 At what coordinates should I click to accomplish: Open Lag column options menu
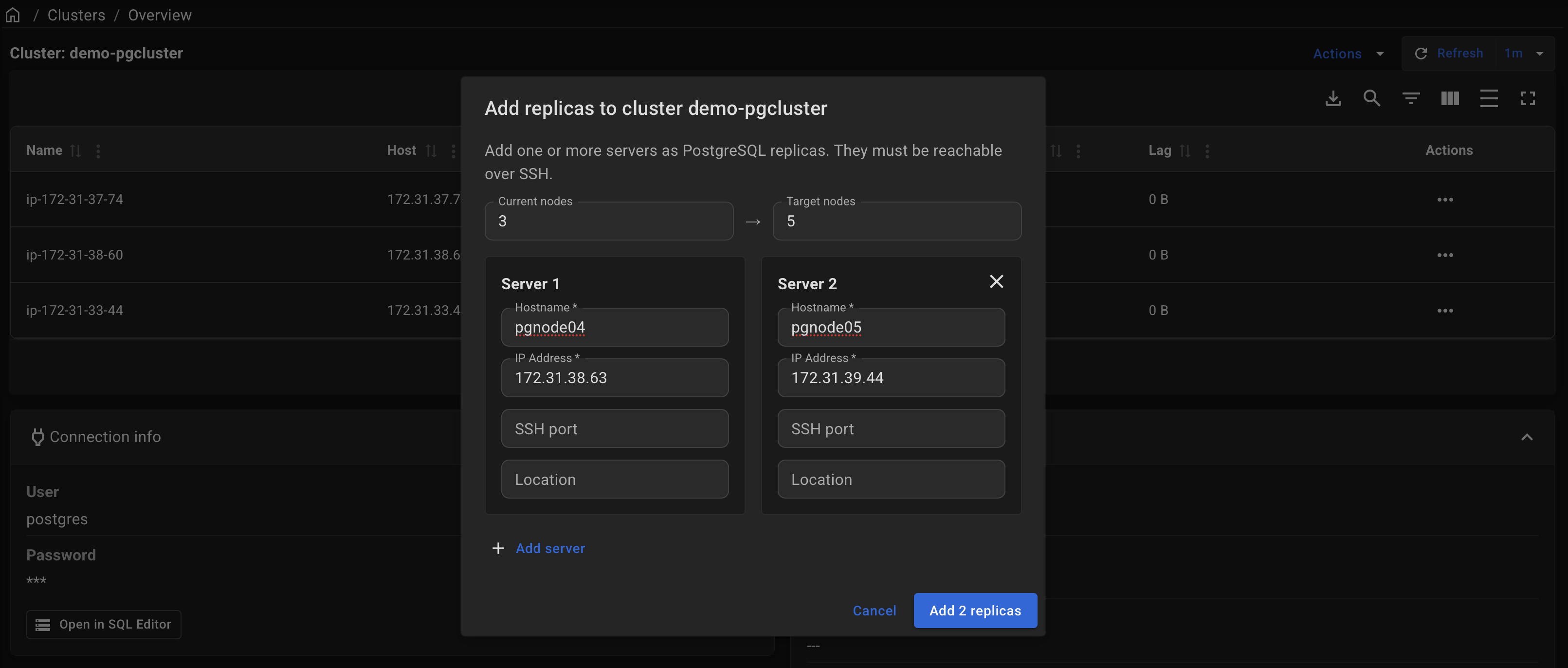(1207, 150)
